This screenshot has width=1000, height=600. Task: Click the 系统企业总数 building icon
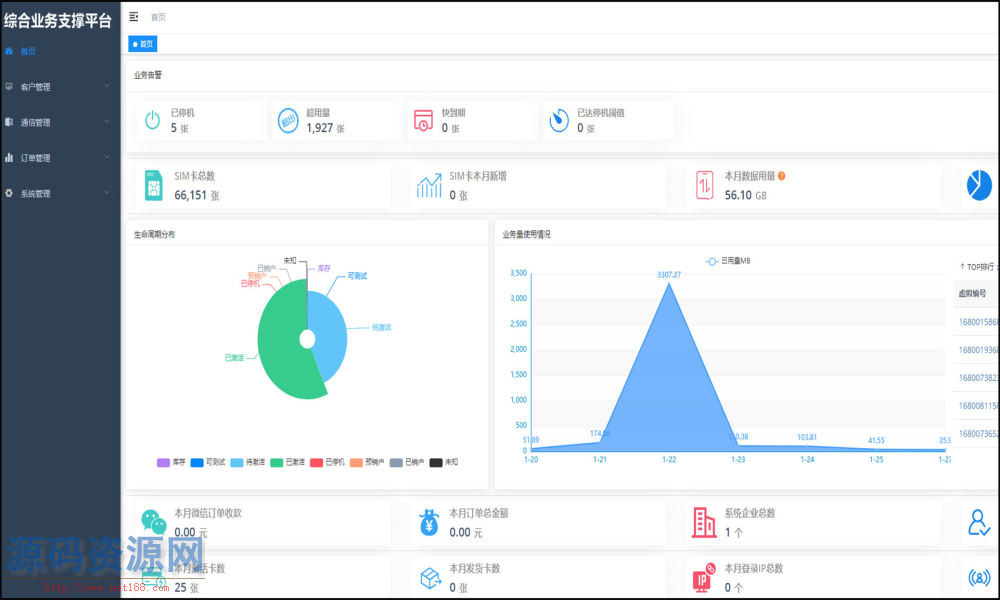[705, 521]
